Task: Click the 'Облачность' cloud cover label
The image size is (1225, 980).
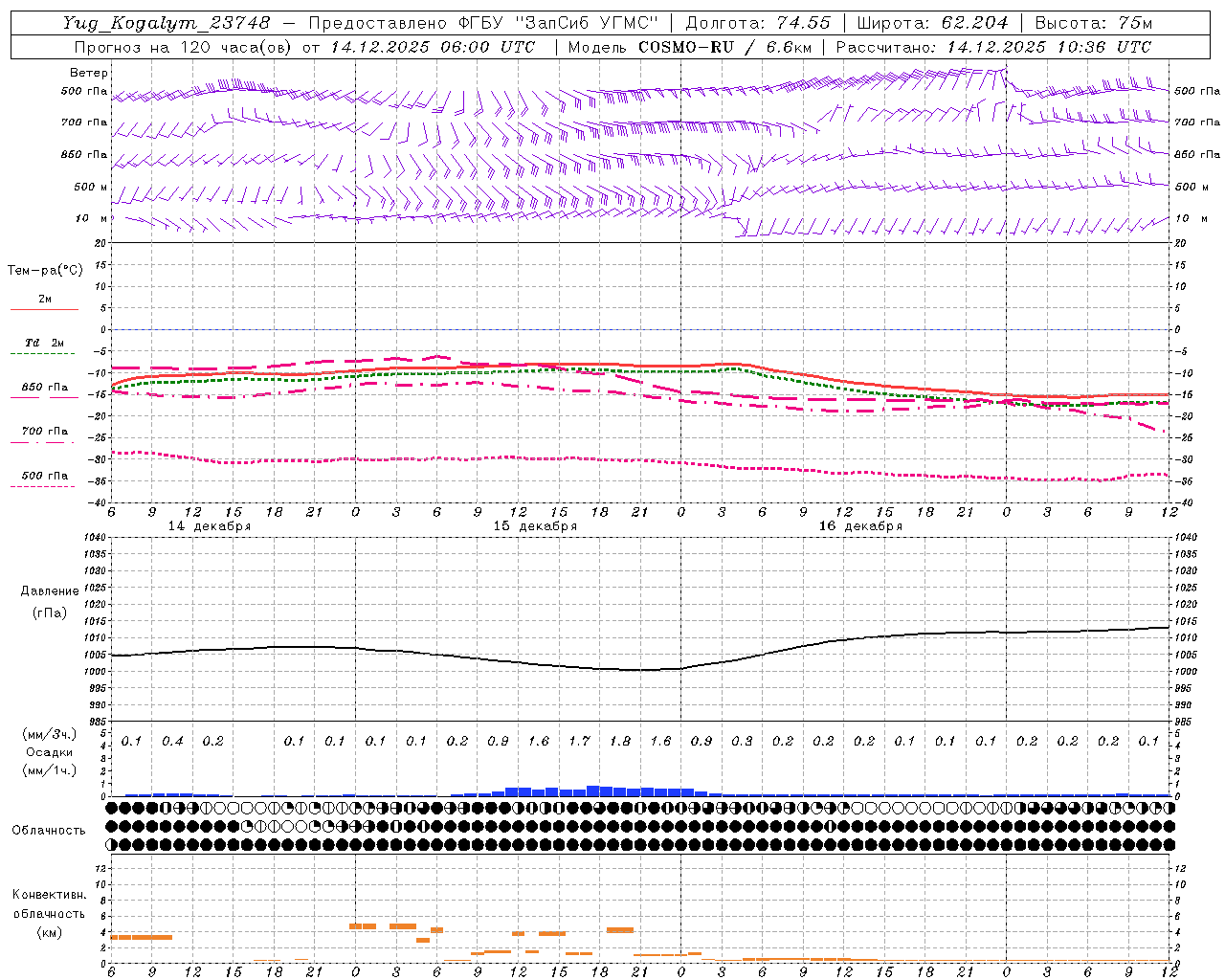Action: click(48, 831)
